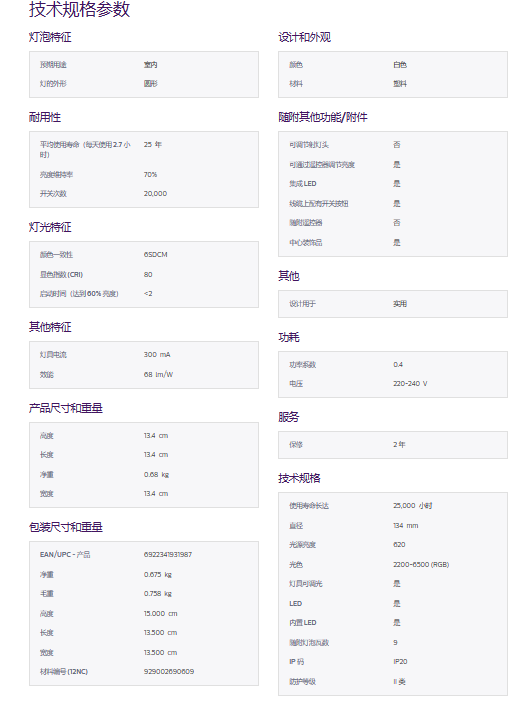The width and height of the screenshot is (531, 702).
Task: Click the 灯泡特征 section heading
Action: 50,37
